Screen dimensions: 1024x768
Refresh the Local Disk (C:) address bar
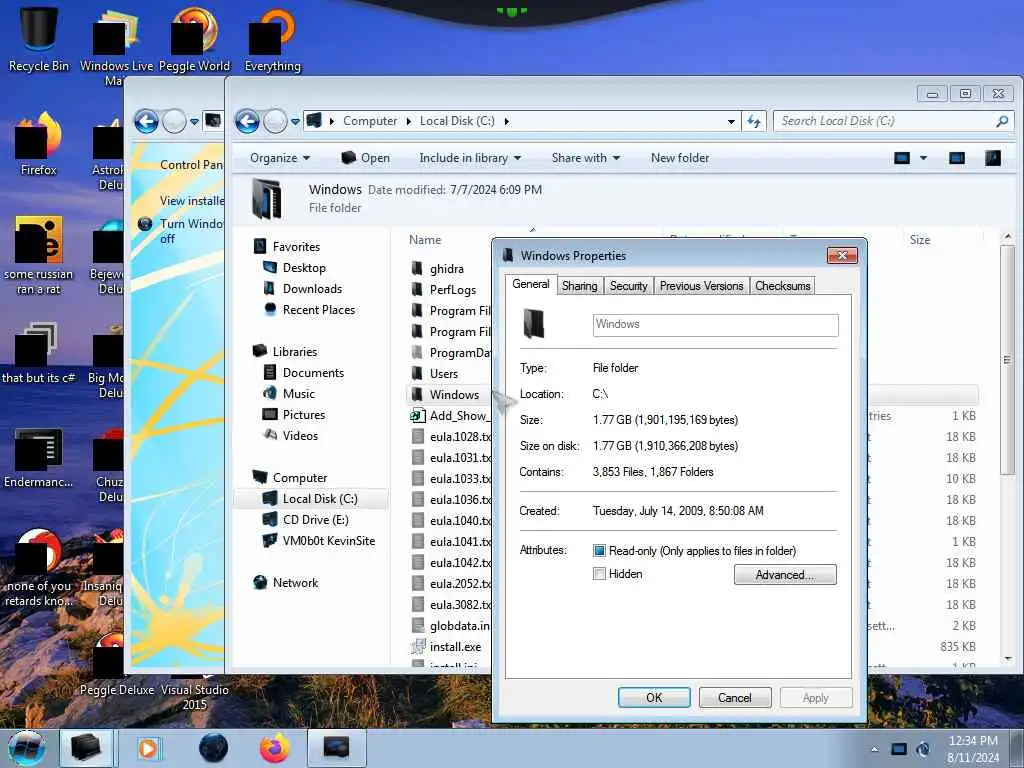click(x=754, y=121)
